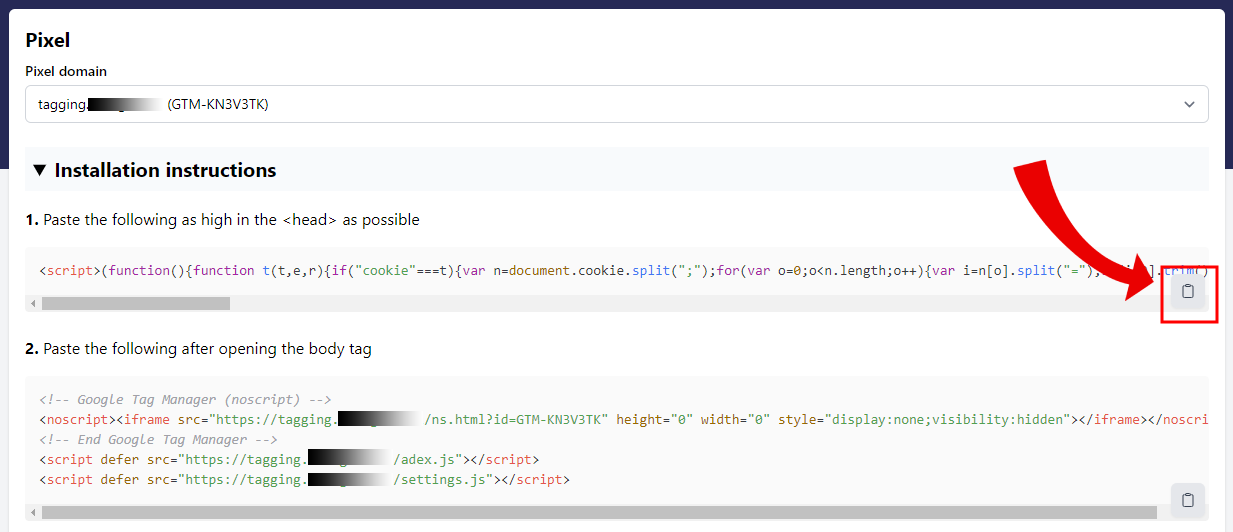Click the adex.js script line
The height and width of the screenshot is (532, 1233).
[x=290, y=460]
